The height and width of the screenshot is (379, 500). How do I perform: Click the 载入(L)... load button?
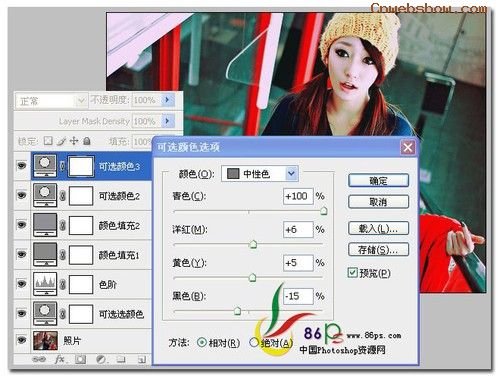(x=378, y=228)
